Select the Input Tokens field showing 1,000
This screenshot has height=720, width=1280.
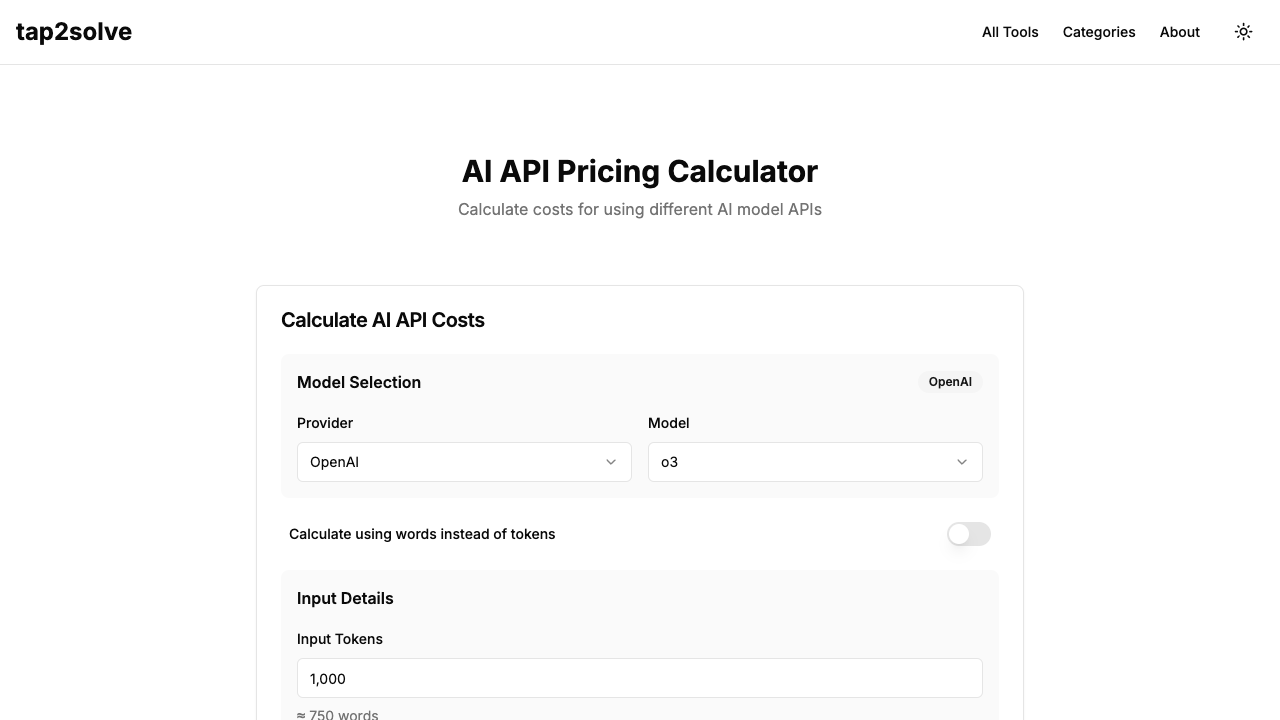coord(639,678)
